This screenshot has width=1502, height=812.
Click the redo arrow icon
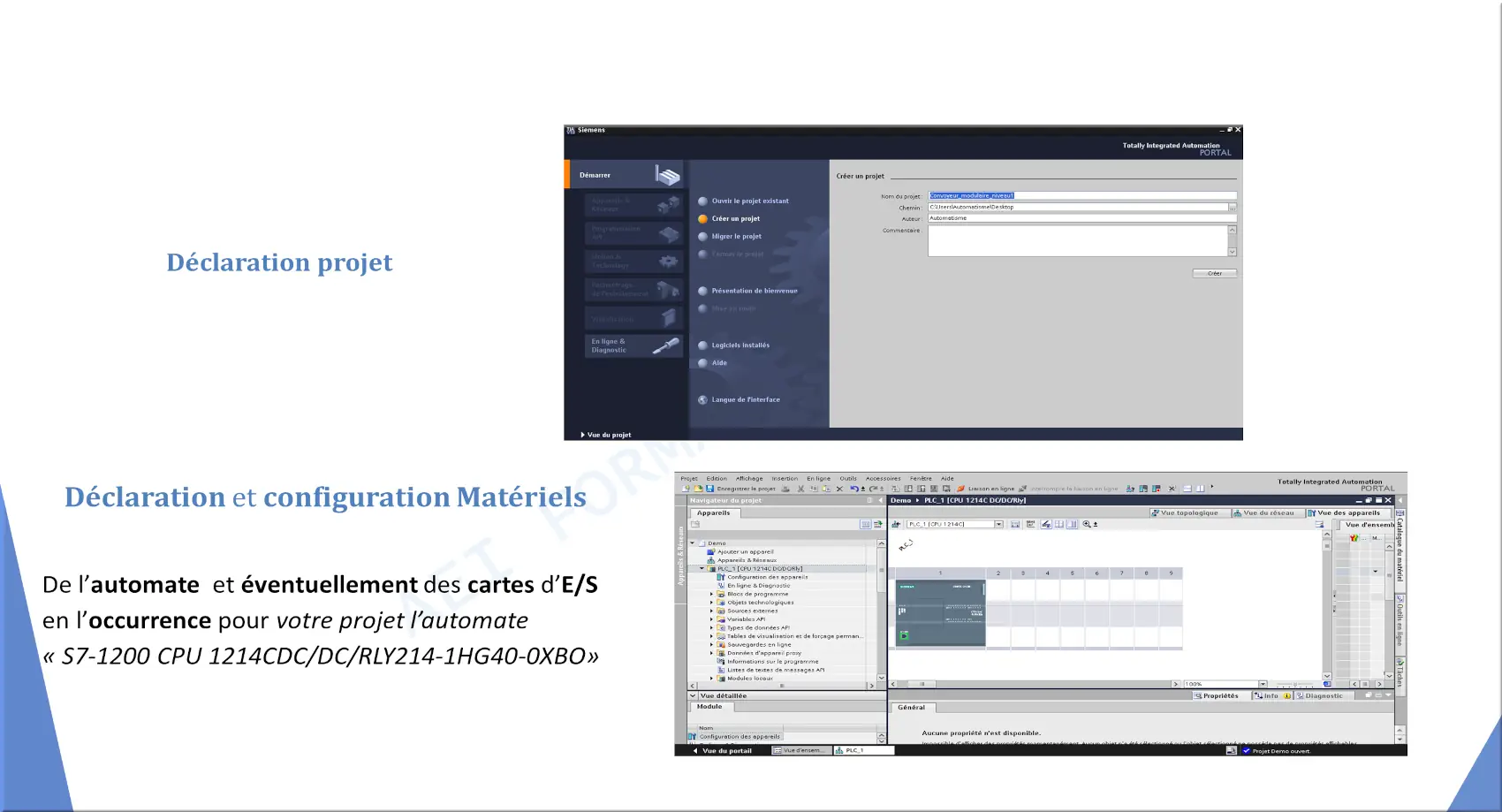pyautogui.click(x=873, y=489)
